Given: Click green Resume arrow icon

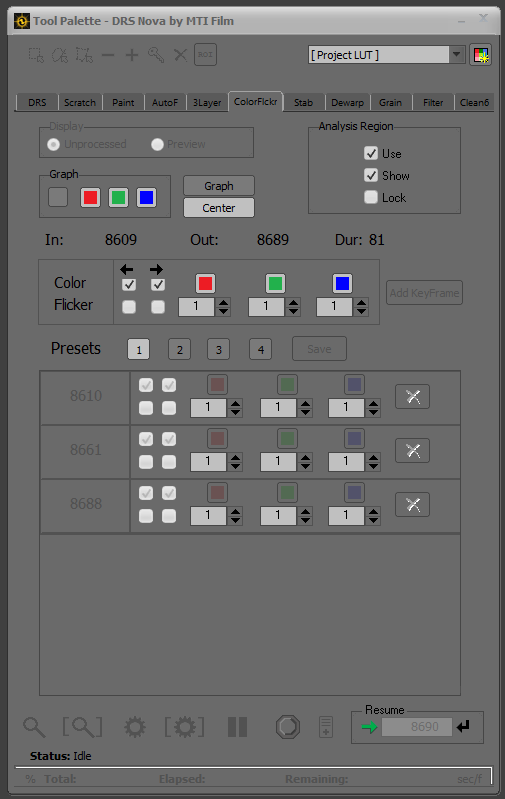Looking at the screenshot, I should point(369,727).
